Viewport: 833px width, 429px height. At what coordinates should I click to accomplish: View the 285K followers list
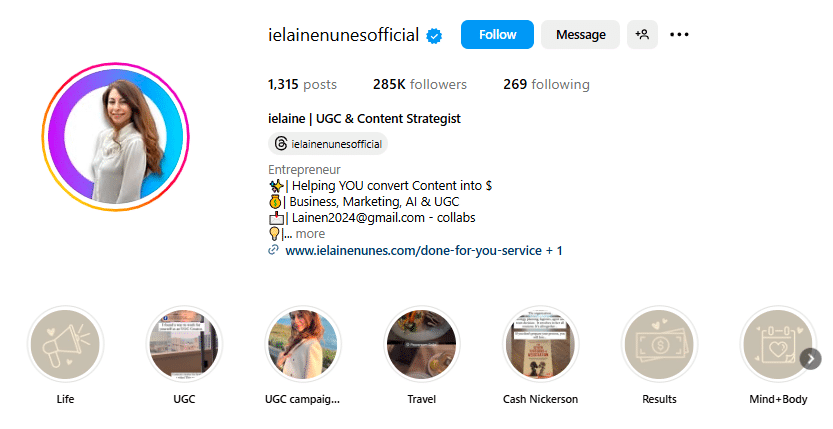pos(419,85)
